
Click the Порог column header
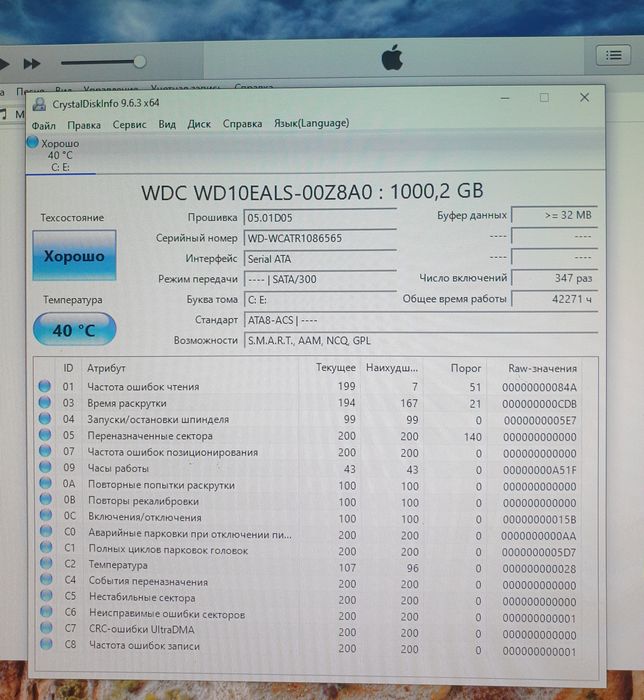[x=465, y=368]
